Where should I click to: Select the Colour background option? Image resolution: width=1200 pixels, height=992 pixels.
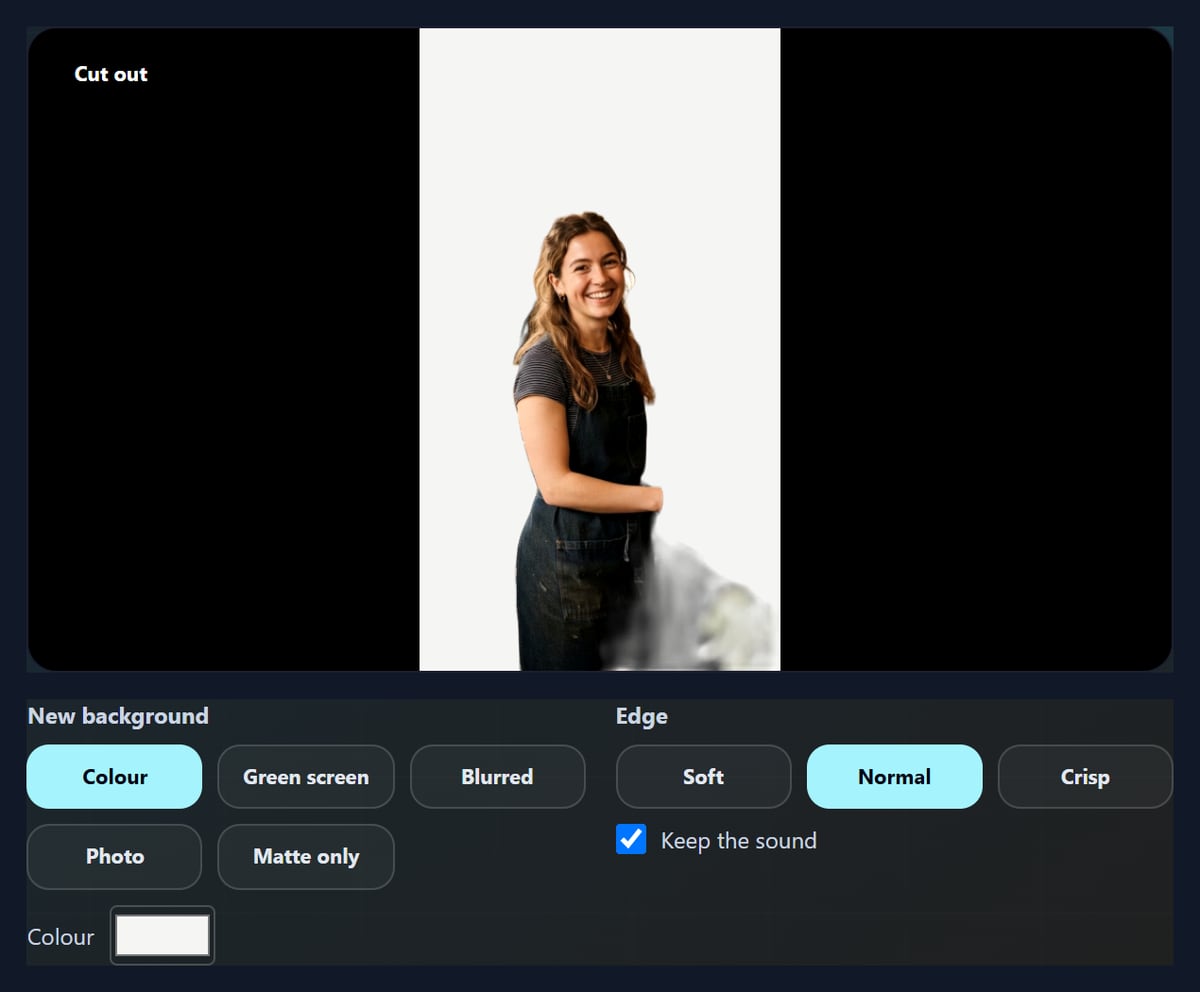tap(114, 776)
